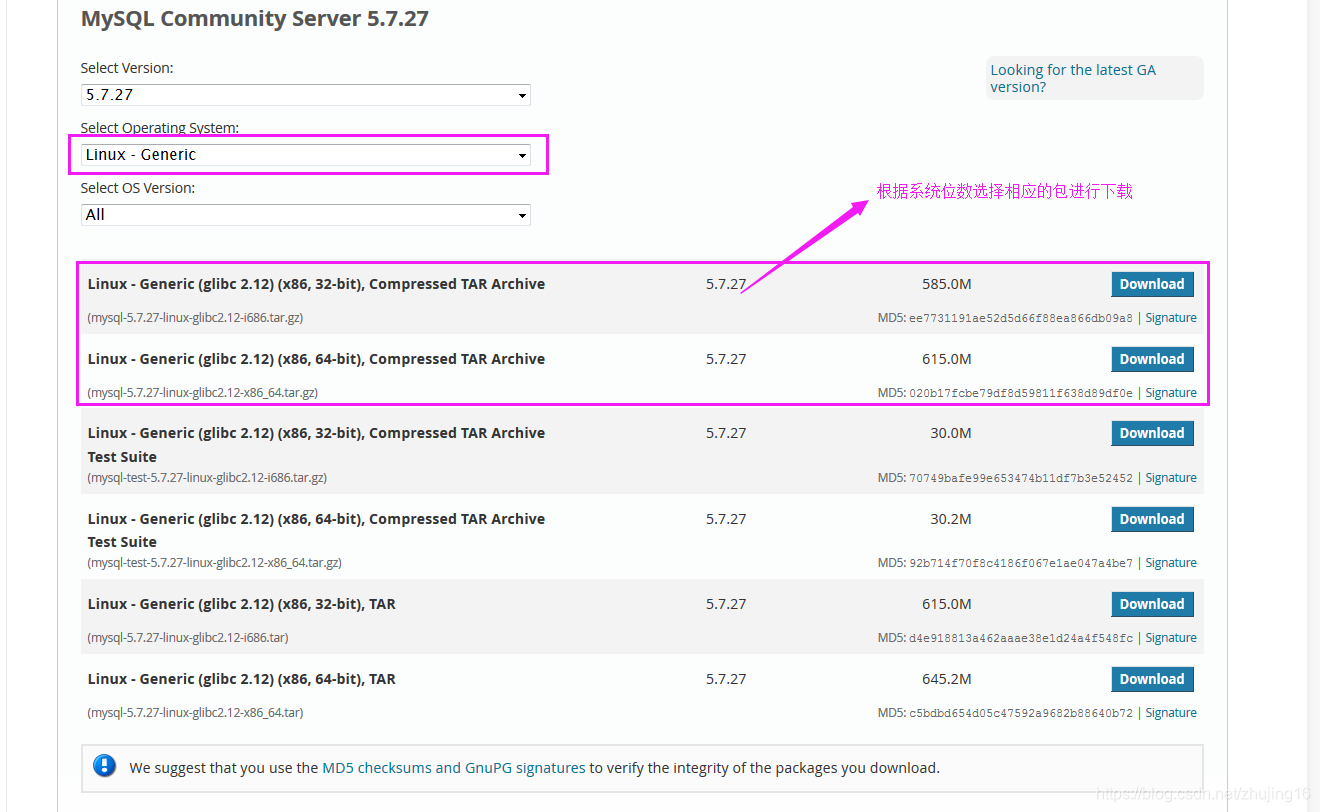This screenshot has height=812, width=1320.
Task: Click MD5 value 020b17fcbe79df8d59811f638d89df0e
Action: pyautogui.click(x=1021, y=393)
